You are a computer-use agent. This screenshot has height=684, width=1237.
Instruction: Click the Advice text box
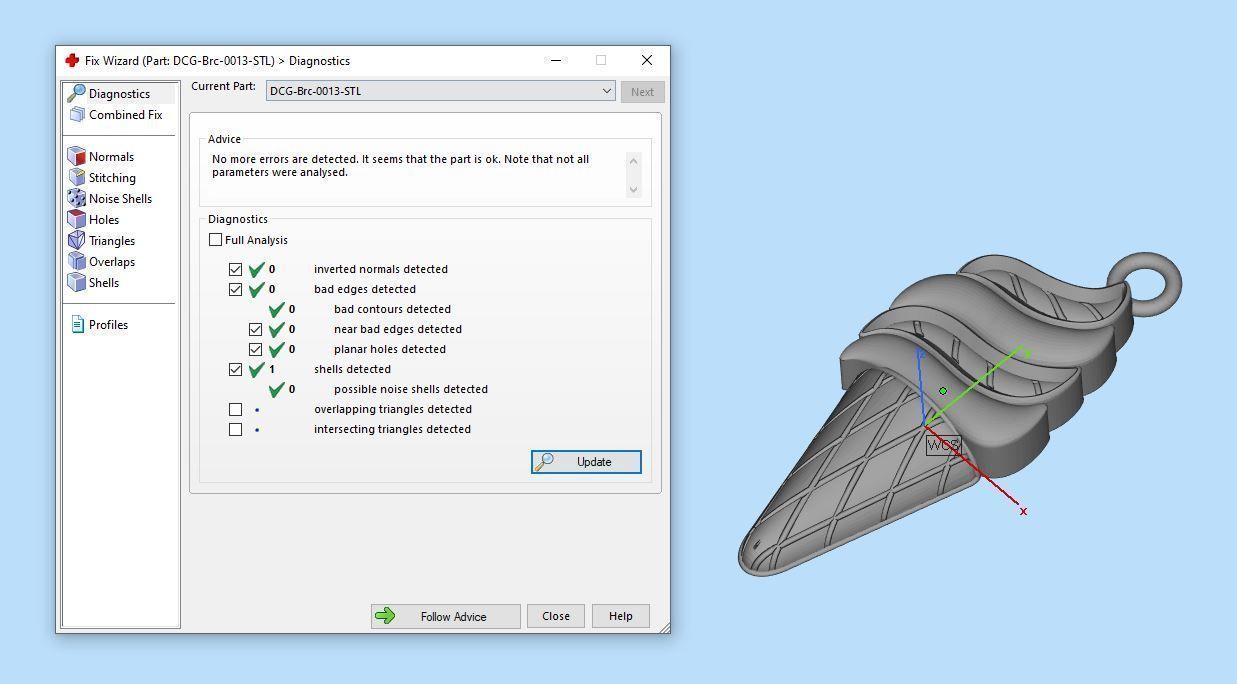pyautogui.click(x=417, y=174)
